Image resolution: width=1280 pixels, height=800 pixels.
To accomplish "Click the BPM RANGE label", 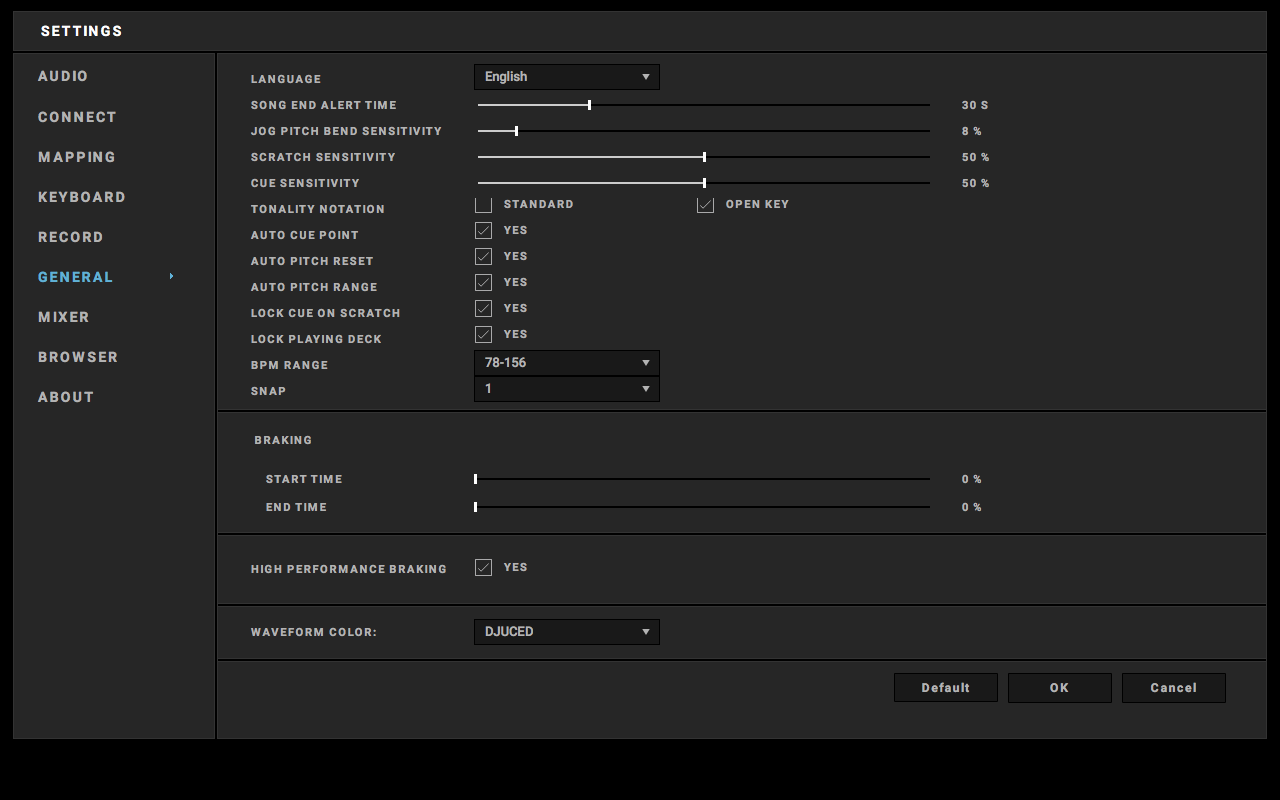I will point(290,365).
